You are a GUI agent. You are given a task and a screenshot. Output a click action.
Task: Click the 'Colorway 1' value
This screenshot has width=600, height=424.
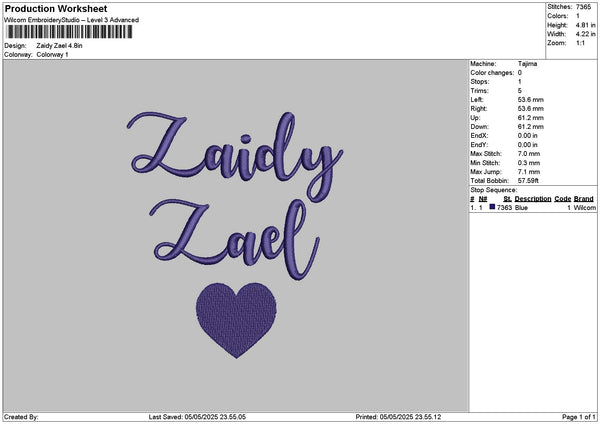click(52, 55)
